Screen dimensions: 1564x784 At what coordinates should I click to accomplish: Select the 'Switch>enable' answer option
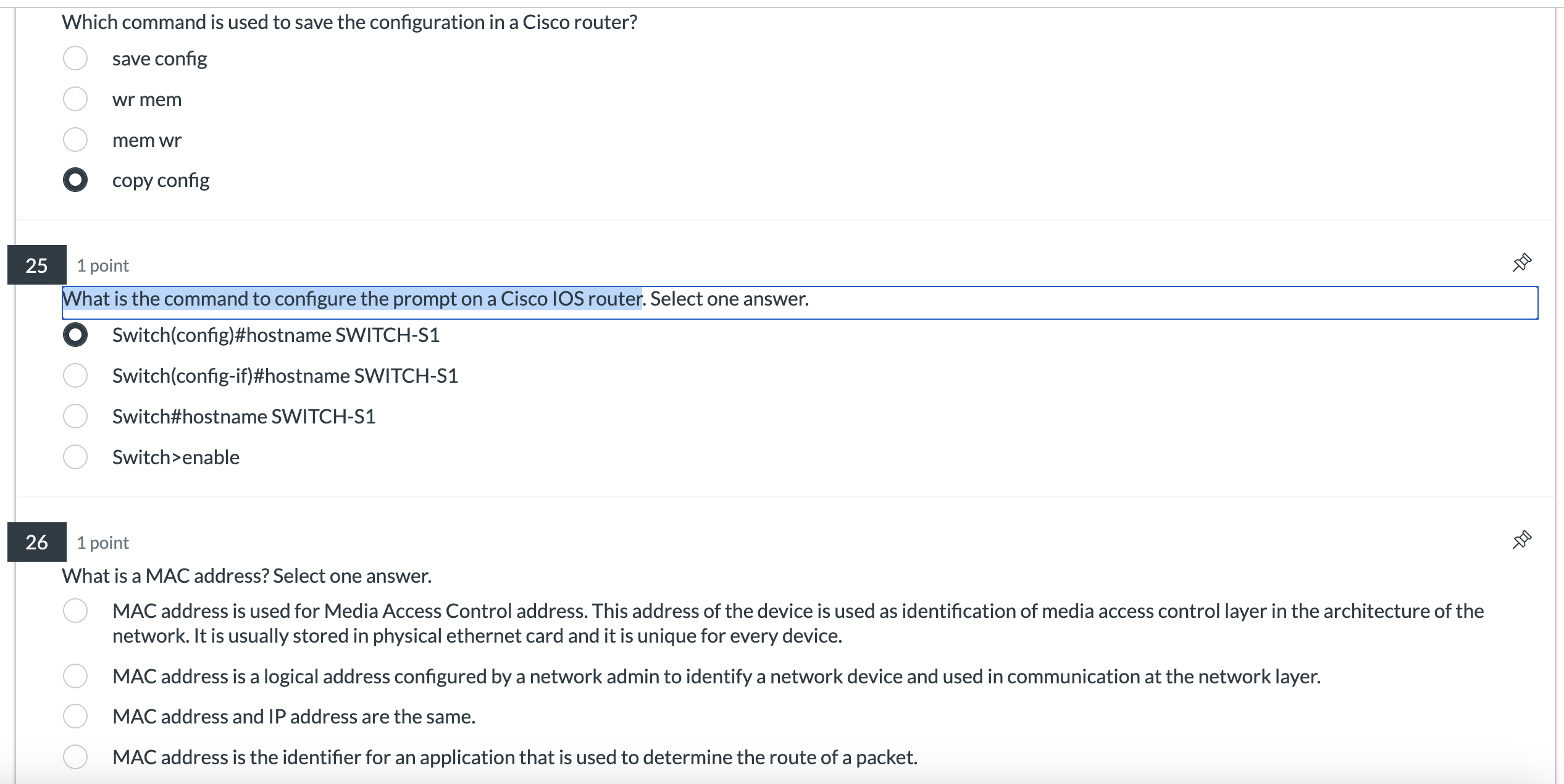(75, 457)
